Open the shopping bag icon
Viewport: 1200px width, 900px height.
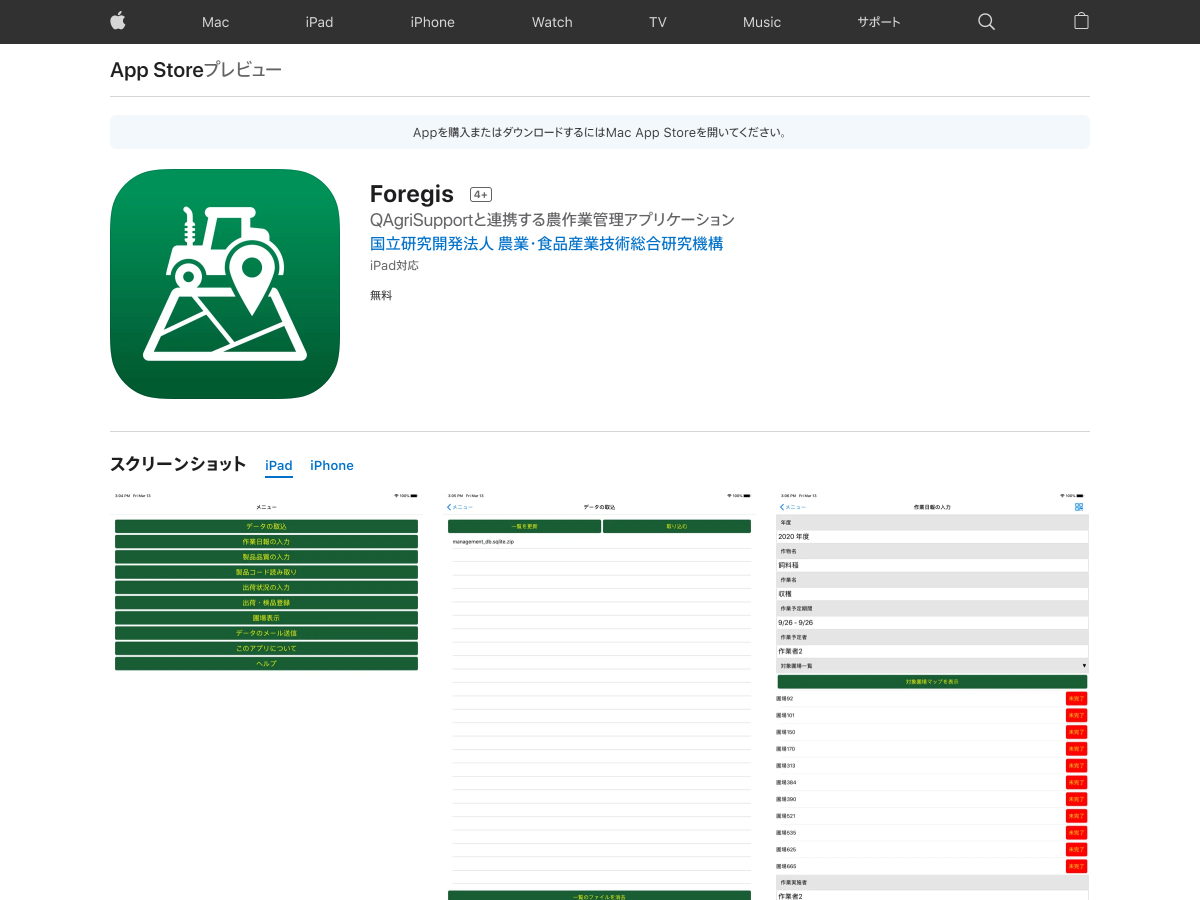(1081, 21)
